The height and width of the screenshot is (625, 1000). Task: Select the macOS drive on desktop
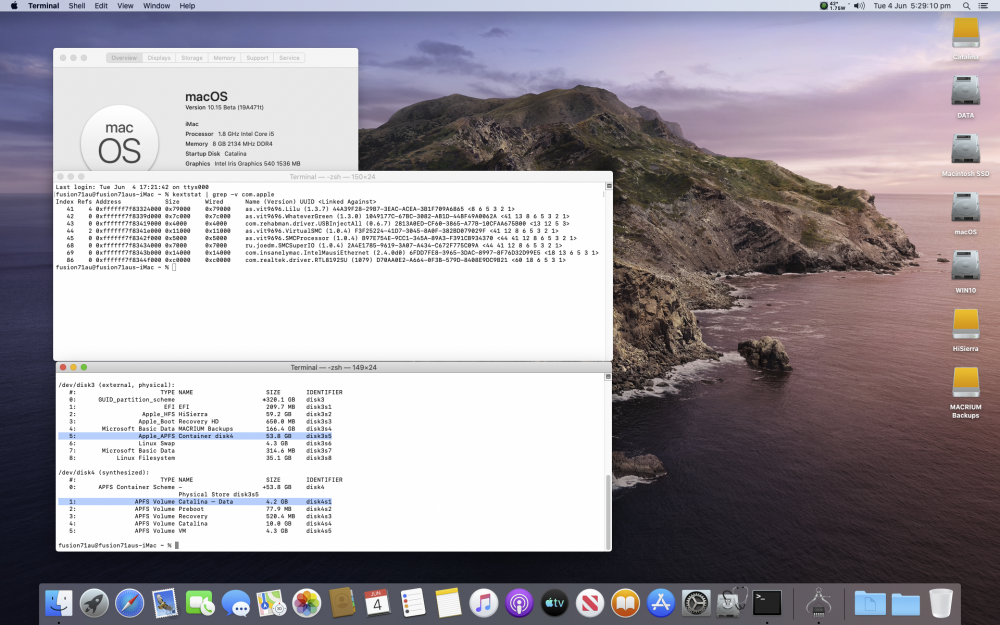coord(966,207)
